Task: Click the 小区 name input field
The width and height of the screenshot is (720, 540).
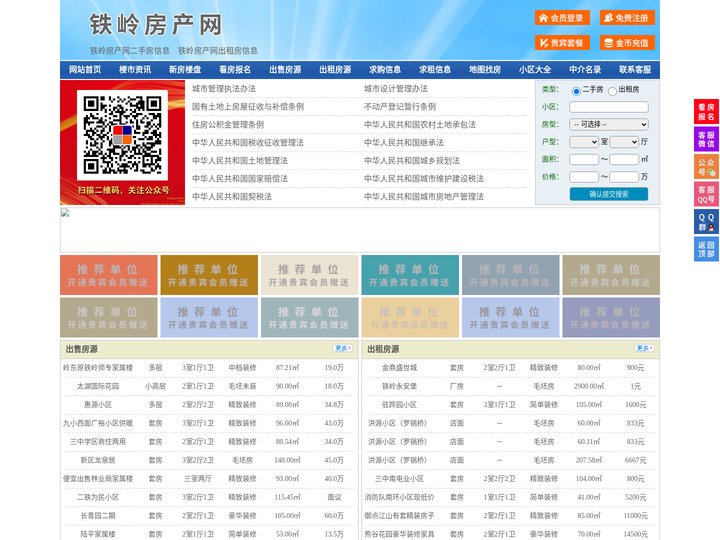Action: point(609,107)
